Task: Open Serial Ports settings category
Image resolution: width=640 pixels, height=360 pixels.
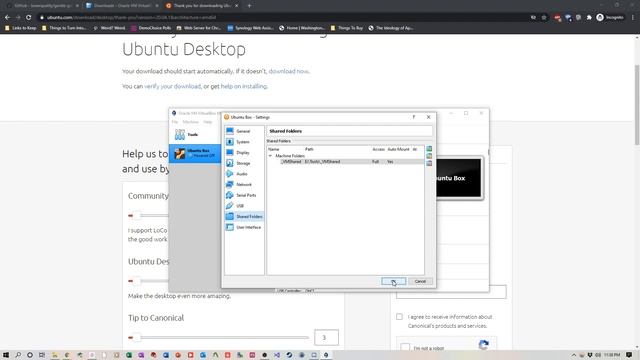Action: (244, 195)
